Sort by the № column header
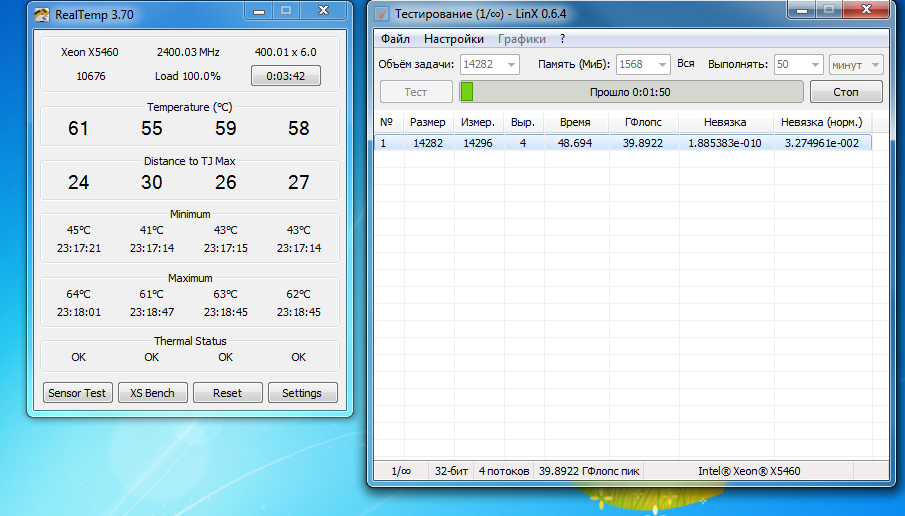This screenshot has height=516, width=905. [389, 122]
